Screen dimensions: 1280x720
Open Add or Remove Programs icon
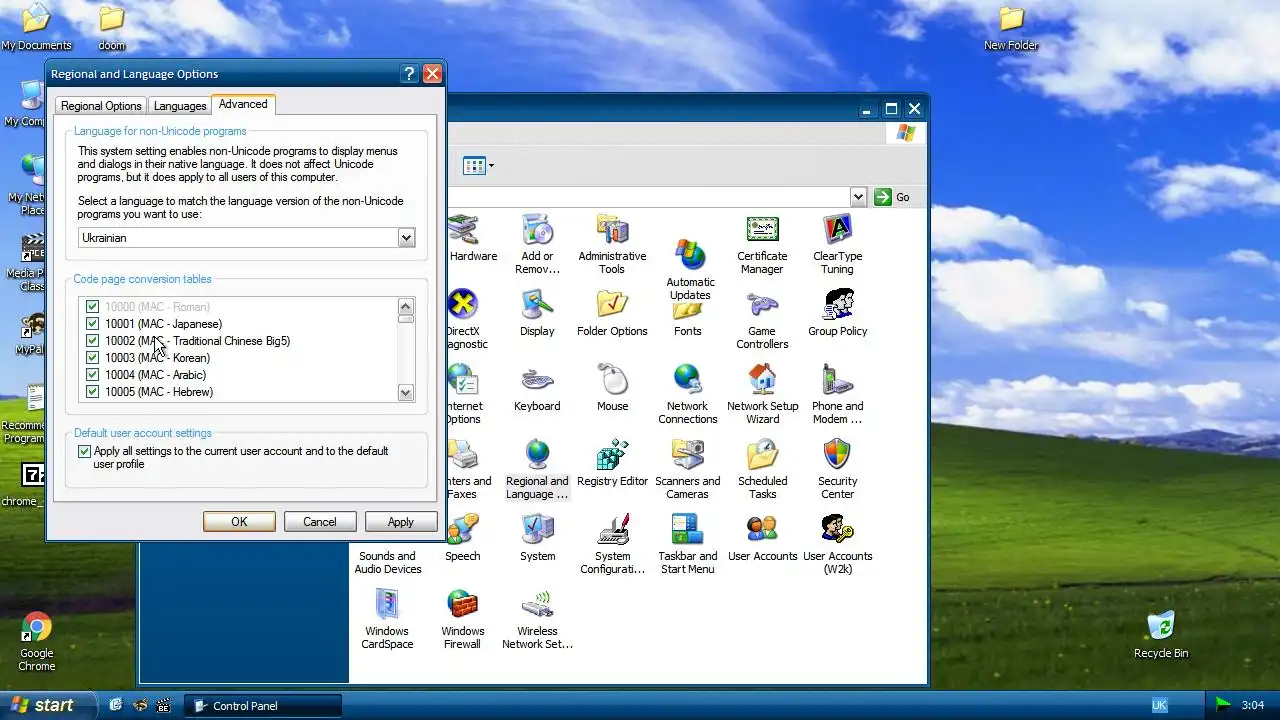[x=537, y=244]
